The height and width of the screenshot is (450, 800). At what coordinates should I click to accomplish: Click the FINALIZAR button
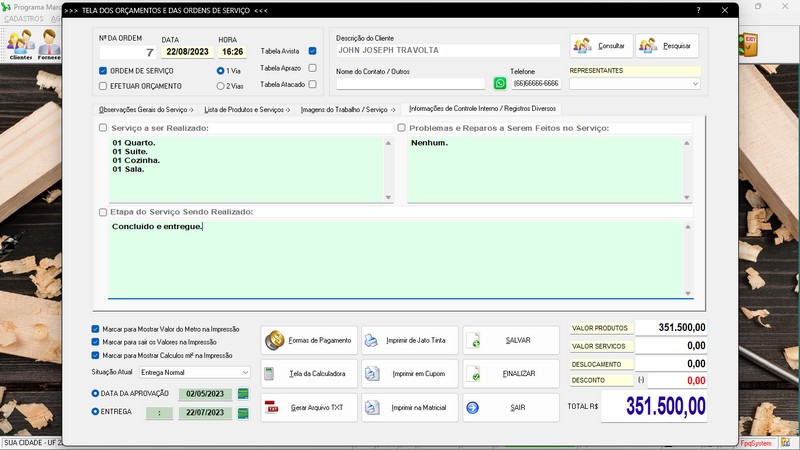tap(511, 373)
